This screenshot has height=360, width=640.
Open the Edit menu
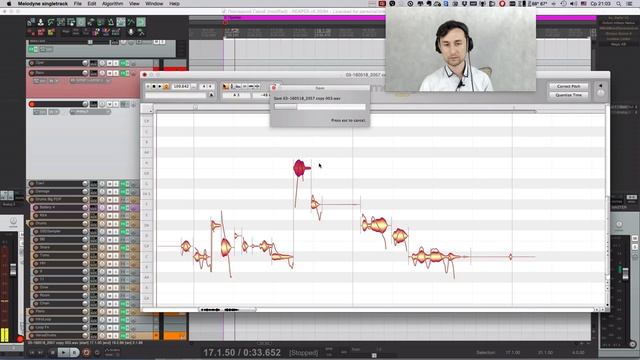(92, 4)
